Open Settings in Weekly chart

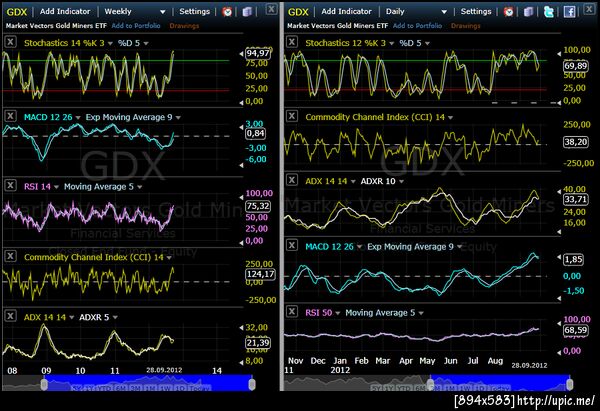point(194,11)
